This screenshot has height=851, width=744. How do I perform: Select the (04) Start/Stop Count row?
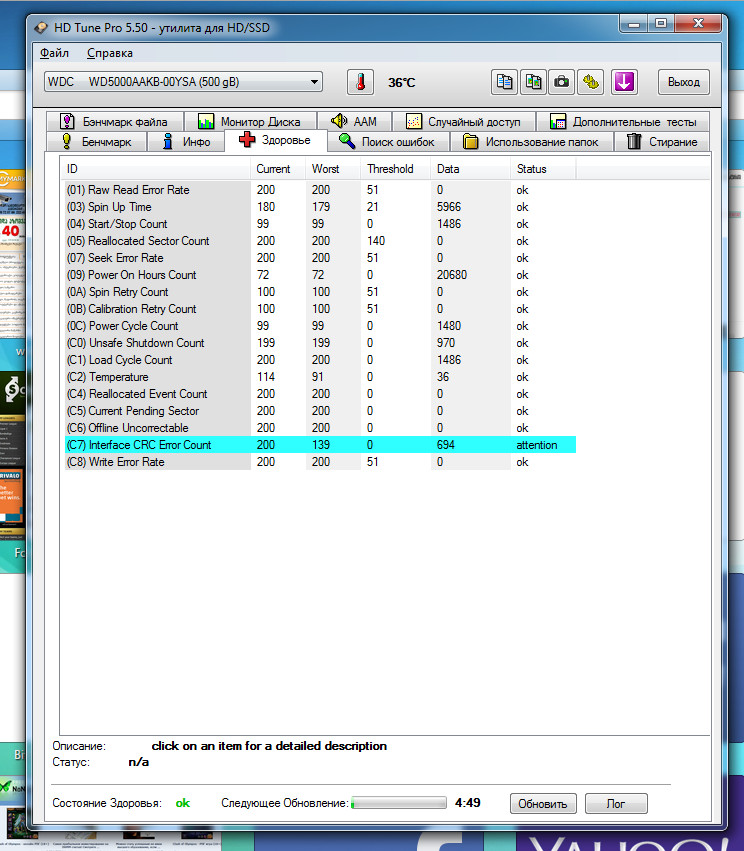coord(320,224)
